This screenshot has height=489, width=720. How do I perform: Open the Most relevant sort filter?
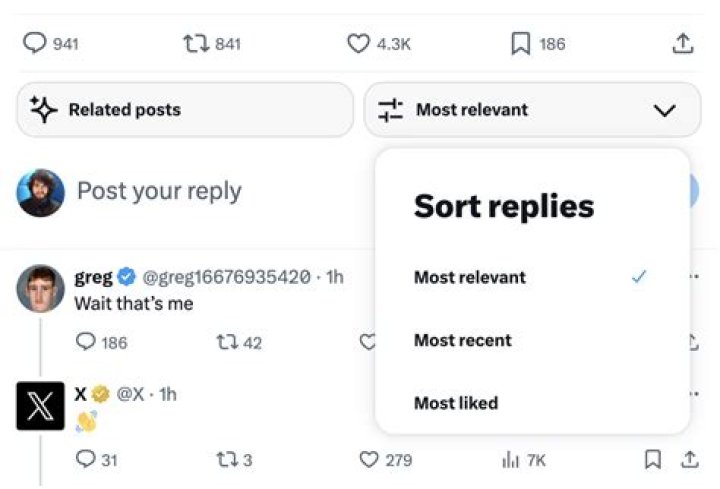point(472,110)
